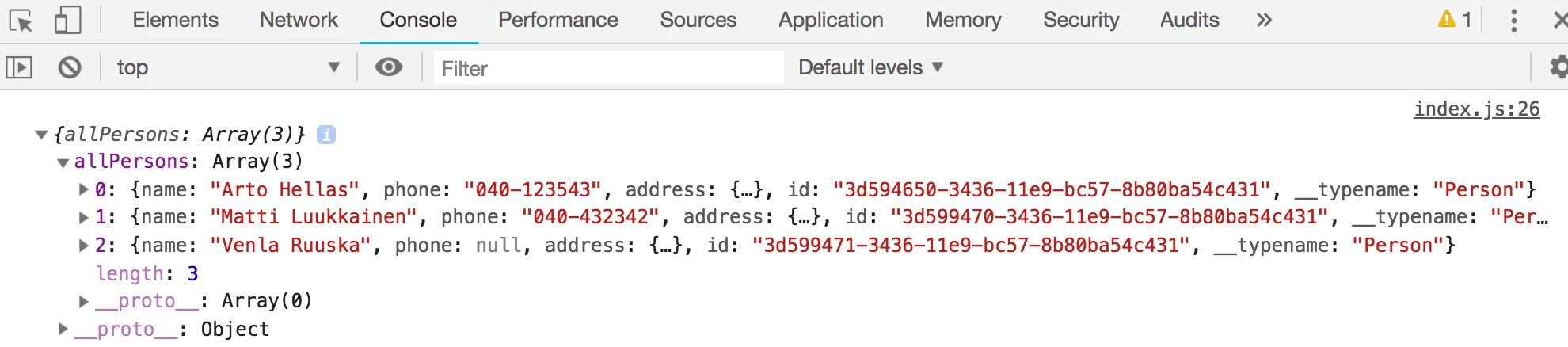Activate the inspect element picker icon
This screenshot has width=1568, height=347.
[x=21, y=20]
